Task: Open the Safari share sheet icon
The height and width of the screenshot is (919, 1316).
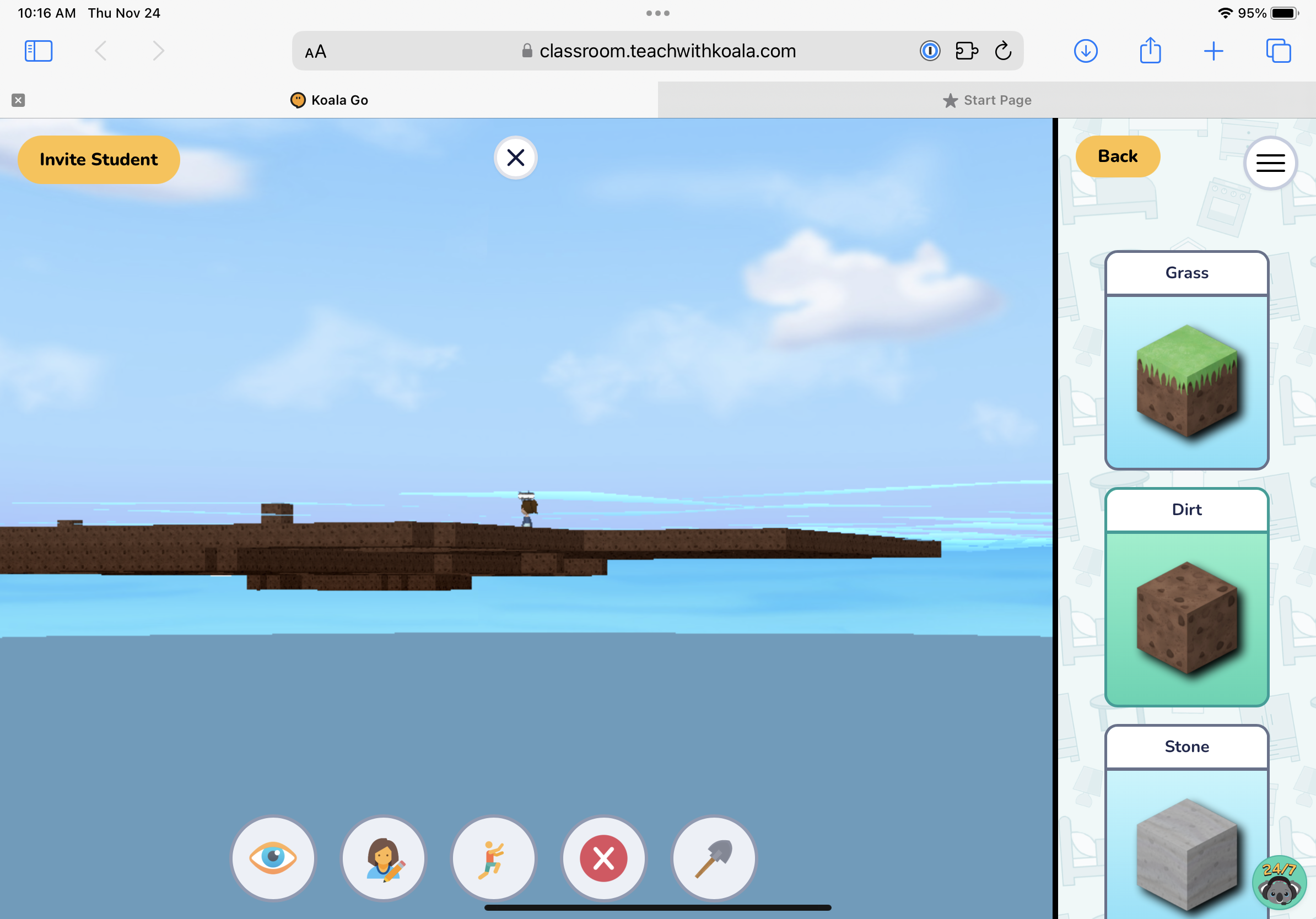Action: coord(1150,51)
